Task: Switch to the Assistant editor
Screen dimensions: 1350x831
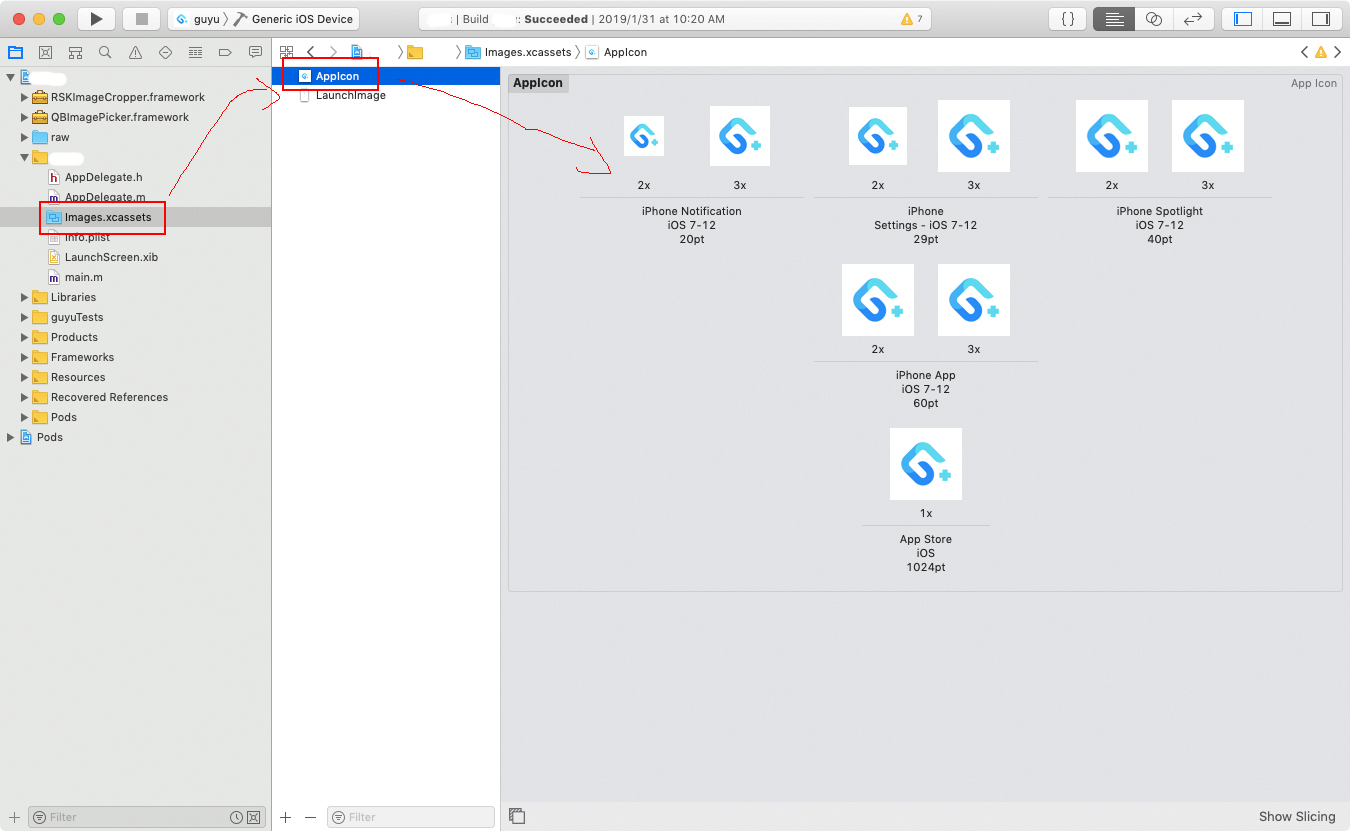Action: [x=1154, y=19]
